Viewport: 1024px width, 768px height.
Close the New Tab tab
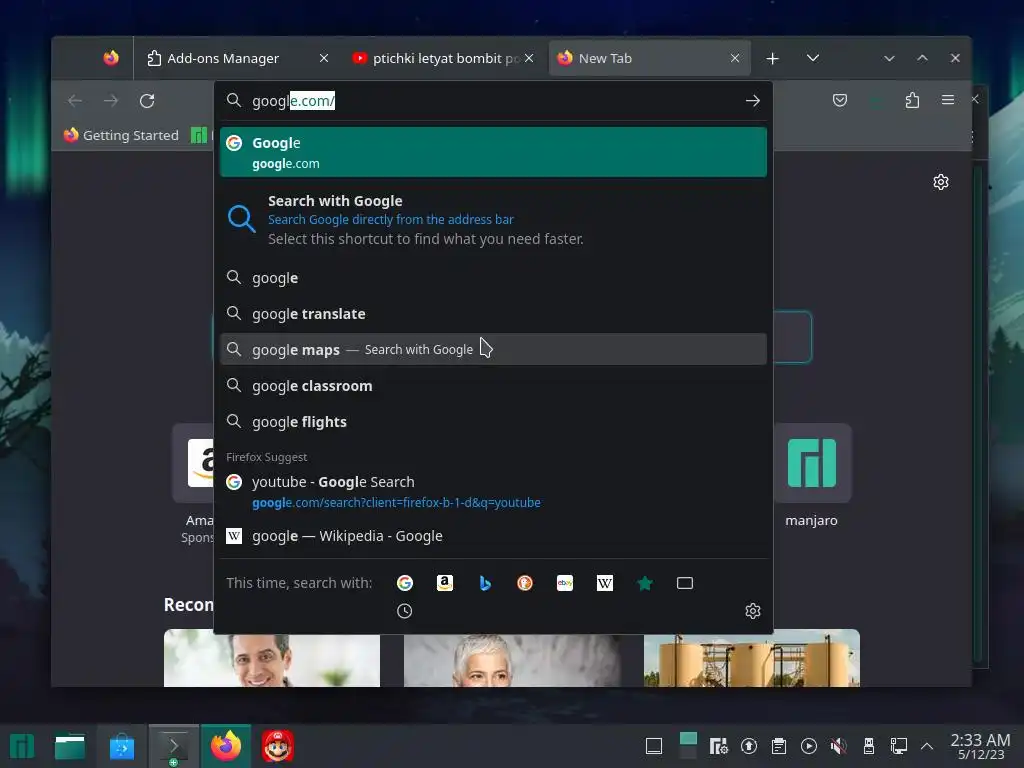coord(735,58)
